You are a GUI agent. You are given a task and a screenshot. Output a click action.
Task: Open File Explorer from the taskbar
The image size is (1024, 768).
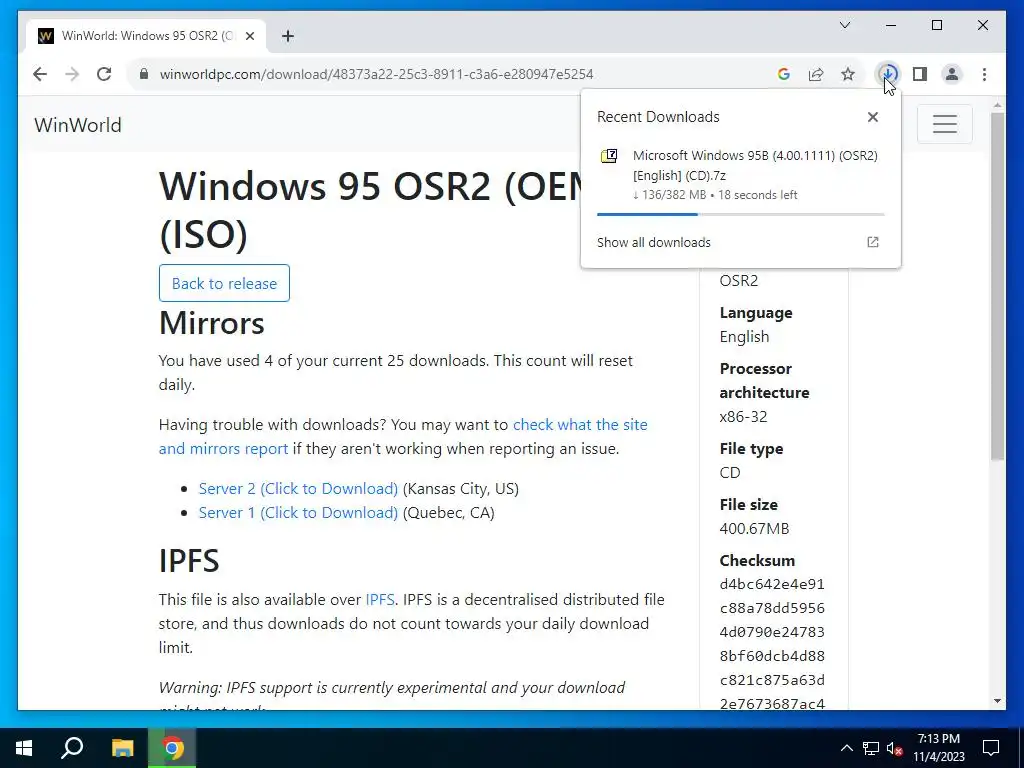coord(122,748)
